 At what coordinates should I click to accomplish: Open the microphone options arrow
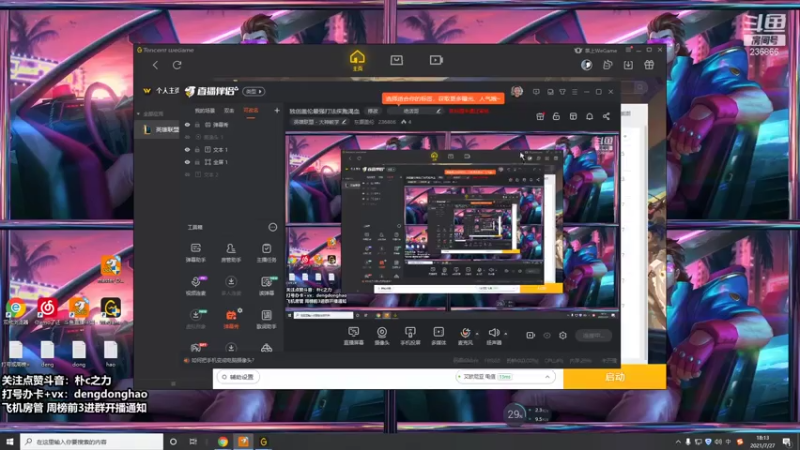(477, 334)
